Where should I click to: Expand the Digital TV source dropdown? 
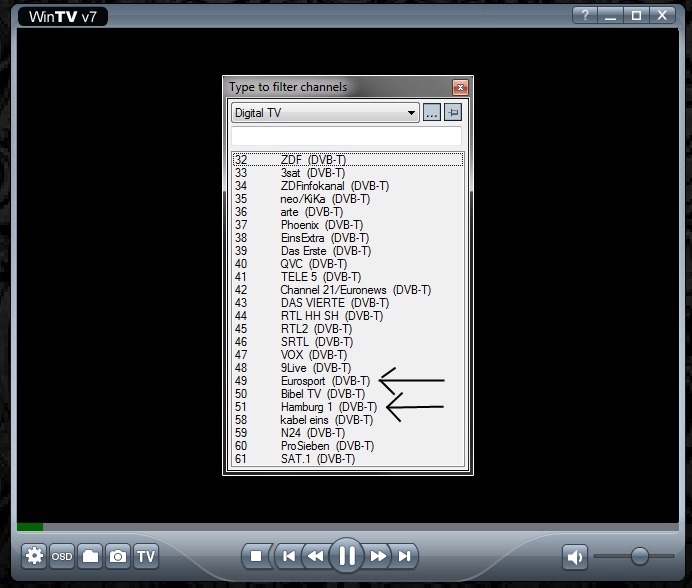point(325,113)
